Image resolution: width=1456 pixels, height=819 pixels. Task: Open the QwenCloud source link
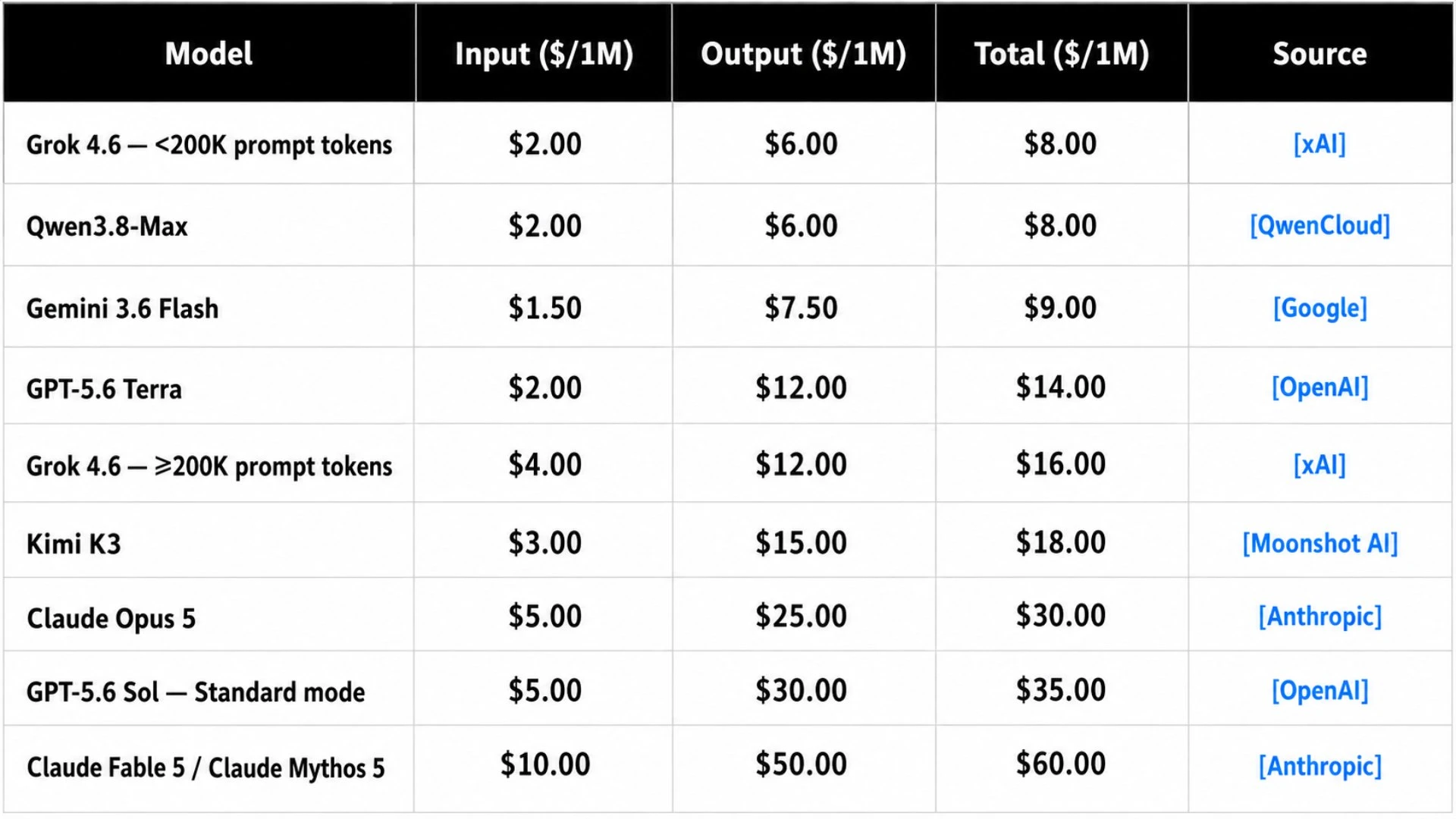pyautogui.click(x=1319, y=226)
